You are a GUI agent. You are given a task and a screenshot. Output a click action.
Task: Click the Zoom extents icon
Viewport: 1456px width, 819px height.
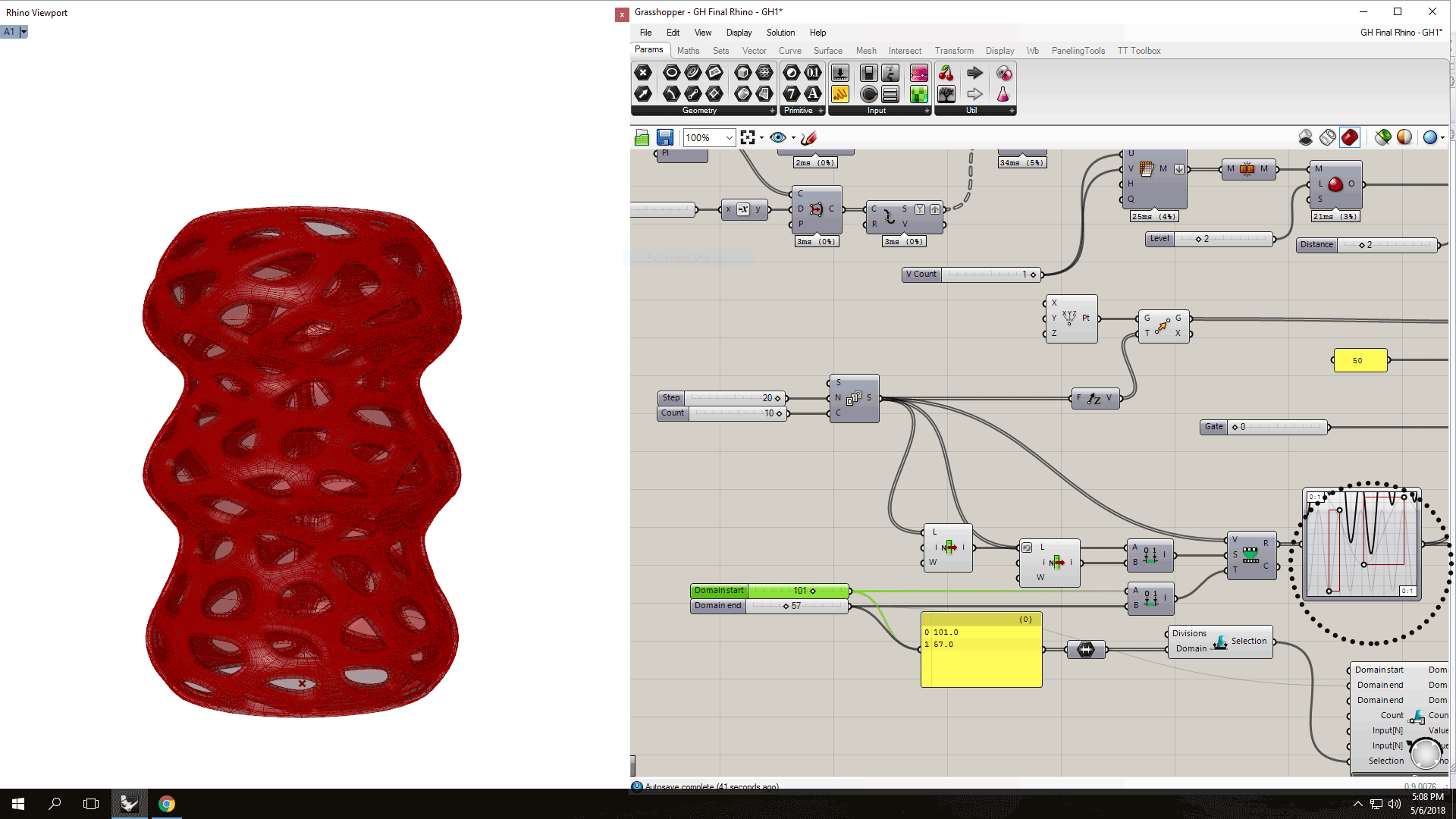748,137
